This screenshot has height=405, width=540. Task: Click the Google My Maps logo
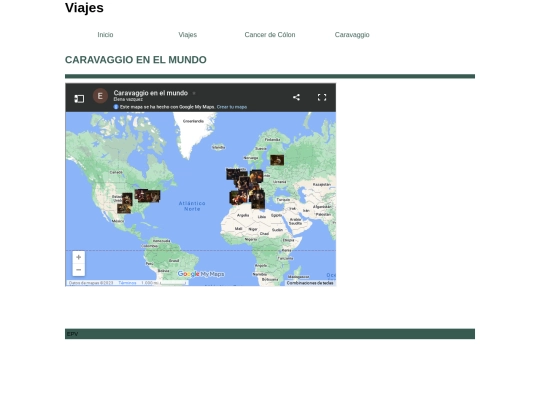click(x=201, y=274)
